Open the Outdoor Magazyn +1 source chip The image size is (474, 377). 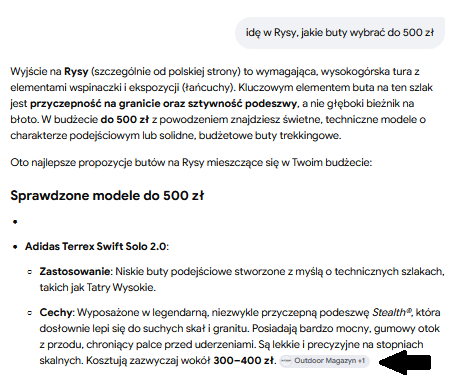[324, 361]
